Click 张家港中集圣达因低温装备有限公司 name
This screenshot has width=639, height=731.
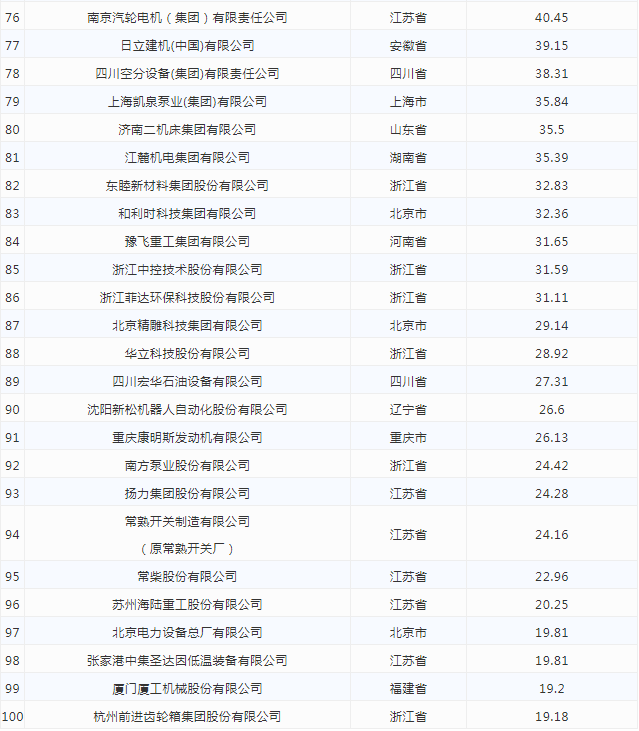pyautogui.click(x=187, y=661)
